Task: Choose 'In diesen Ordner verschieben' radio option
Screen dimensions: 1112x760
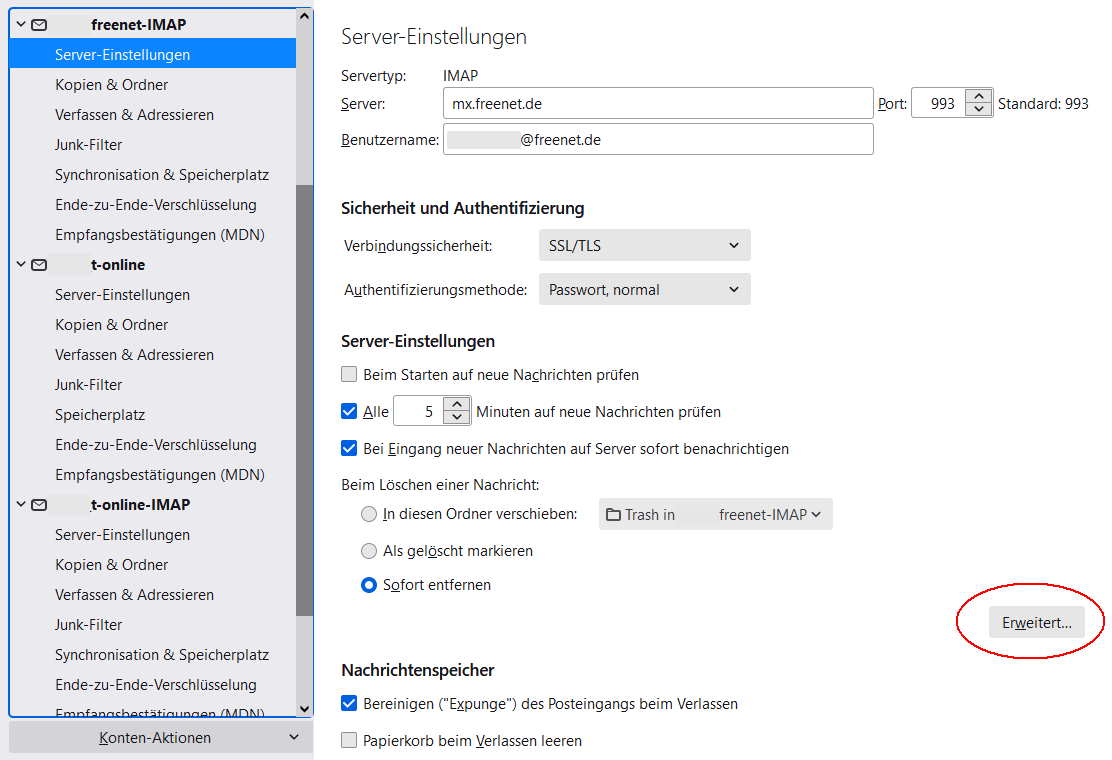Action: 369,515
